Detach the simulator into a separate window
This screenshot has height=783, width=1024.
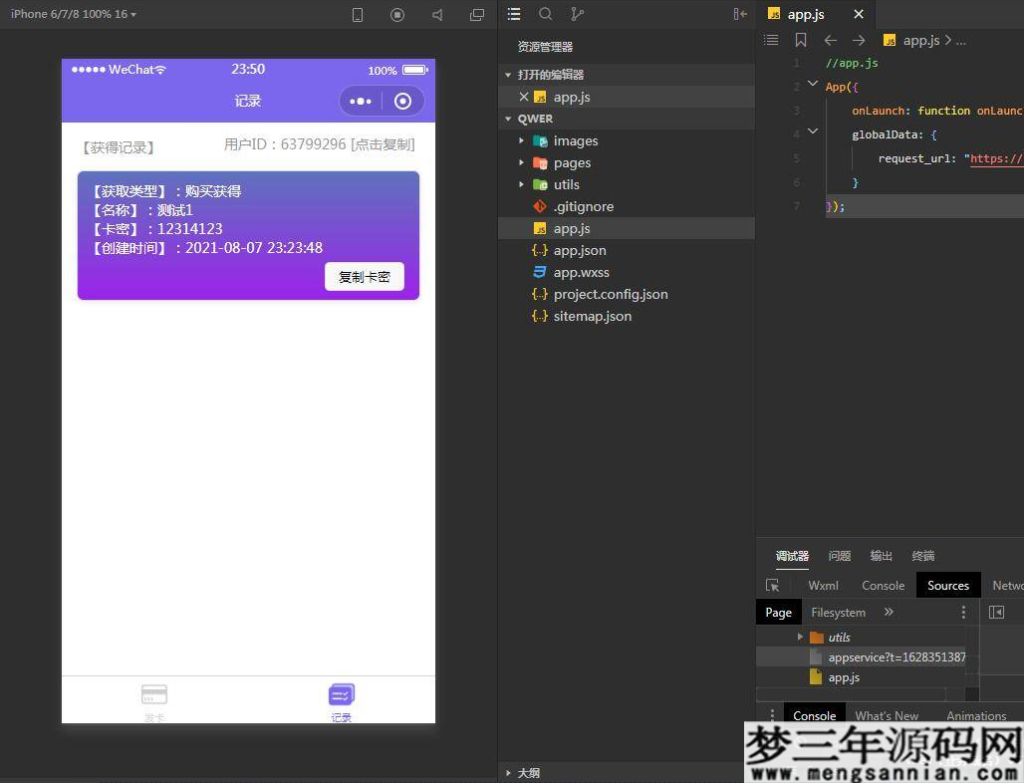[x=477, y=15]
